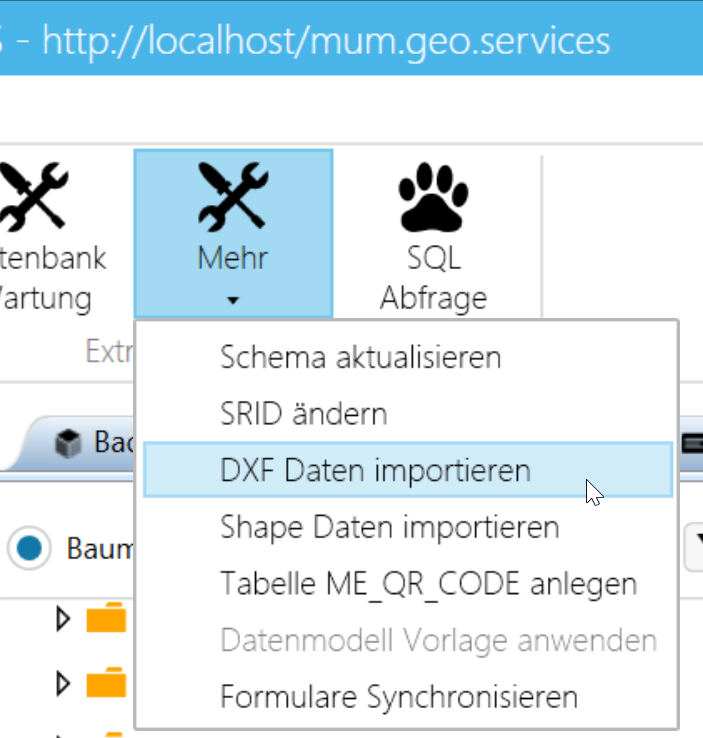Screen dimensions: 703x738
Task: Open SQL Abfrage paw icon
Action: [x=433, y=195]
